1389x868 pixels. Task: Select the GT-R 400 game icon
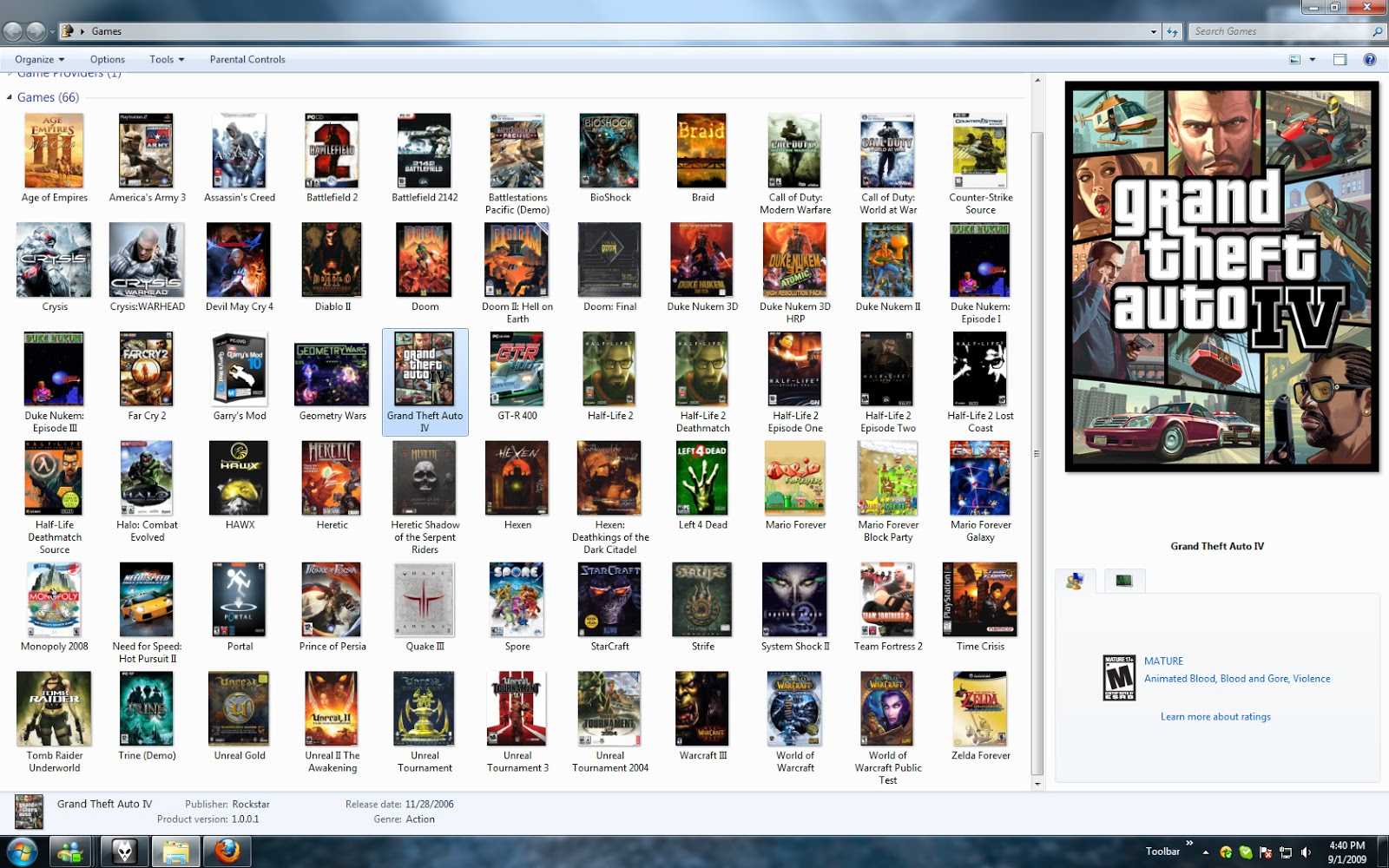(x=517, y=370)
